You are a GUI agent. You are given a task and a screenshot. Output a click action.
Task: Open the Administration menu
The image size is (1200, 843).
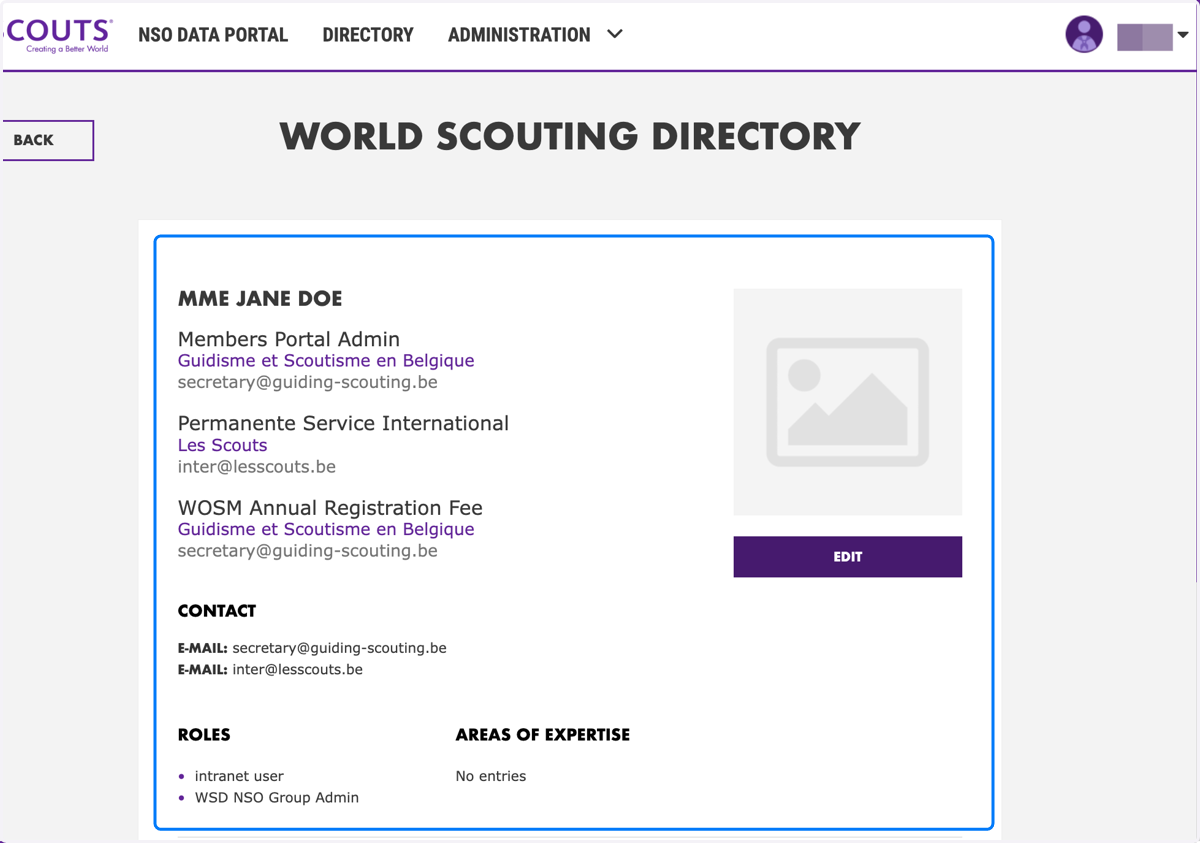pos(519,35)
